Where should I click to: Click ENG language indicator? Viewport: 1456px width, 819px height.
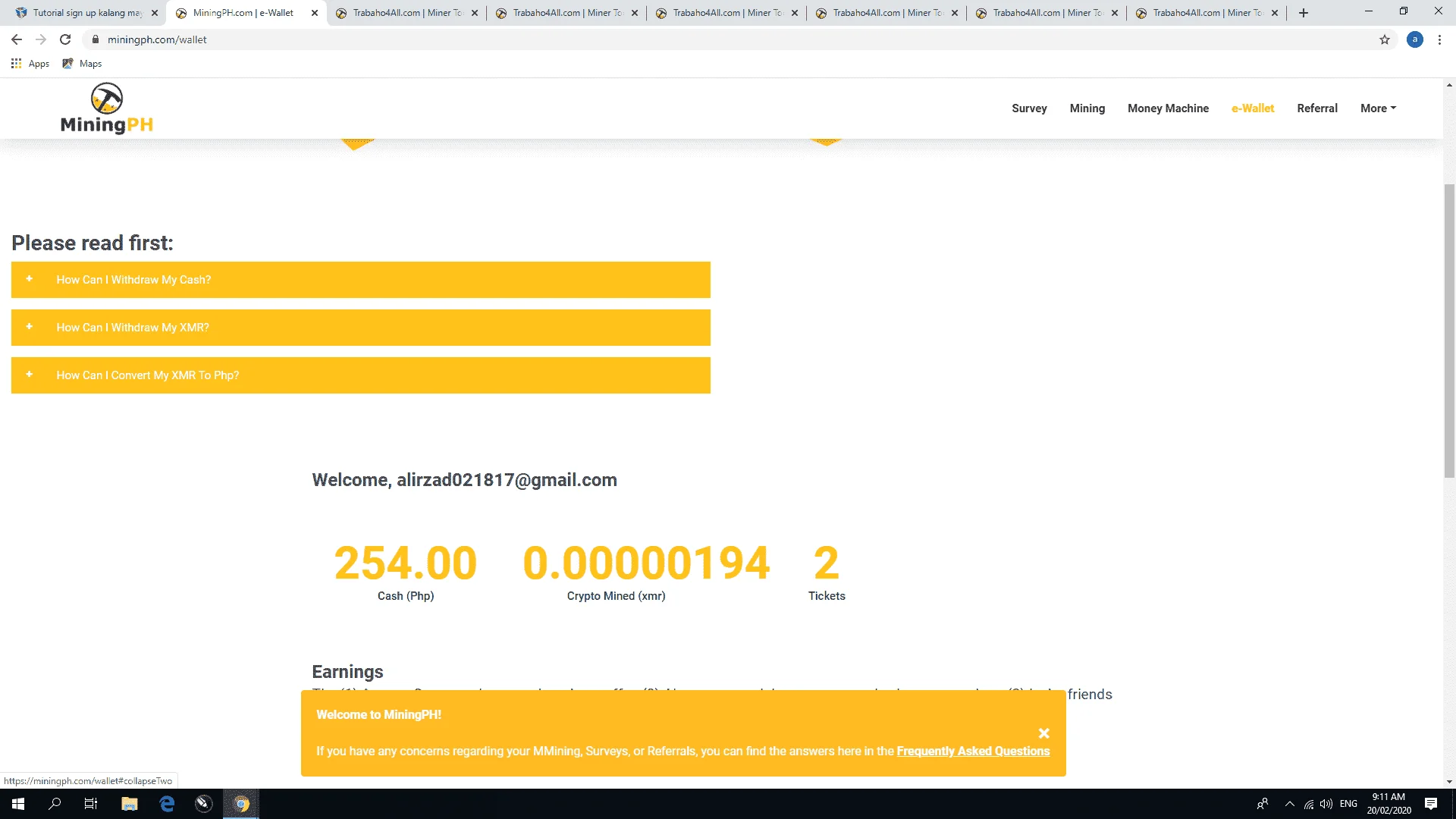tap(1348, 804)
